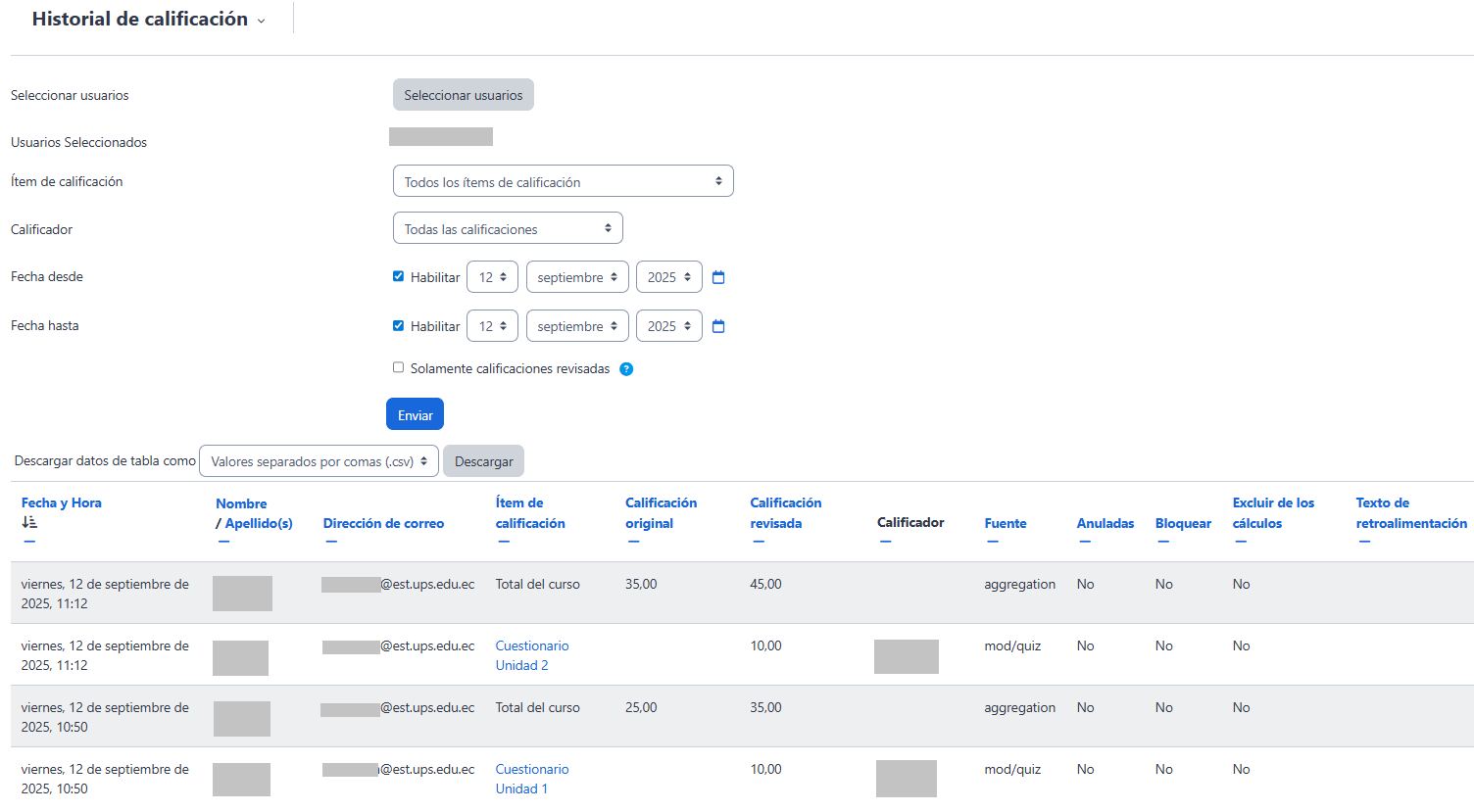
Task: Disable the Fecha hasta Habilitar checkbox
Action: tap(399, 325)
